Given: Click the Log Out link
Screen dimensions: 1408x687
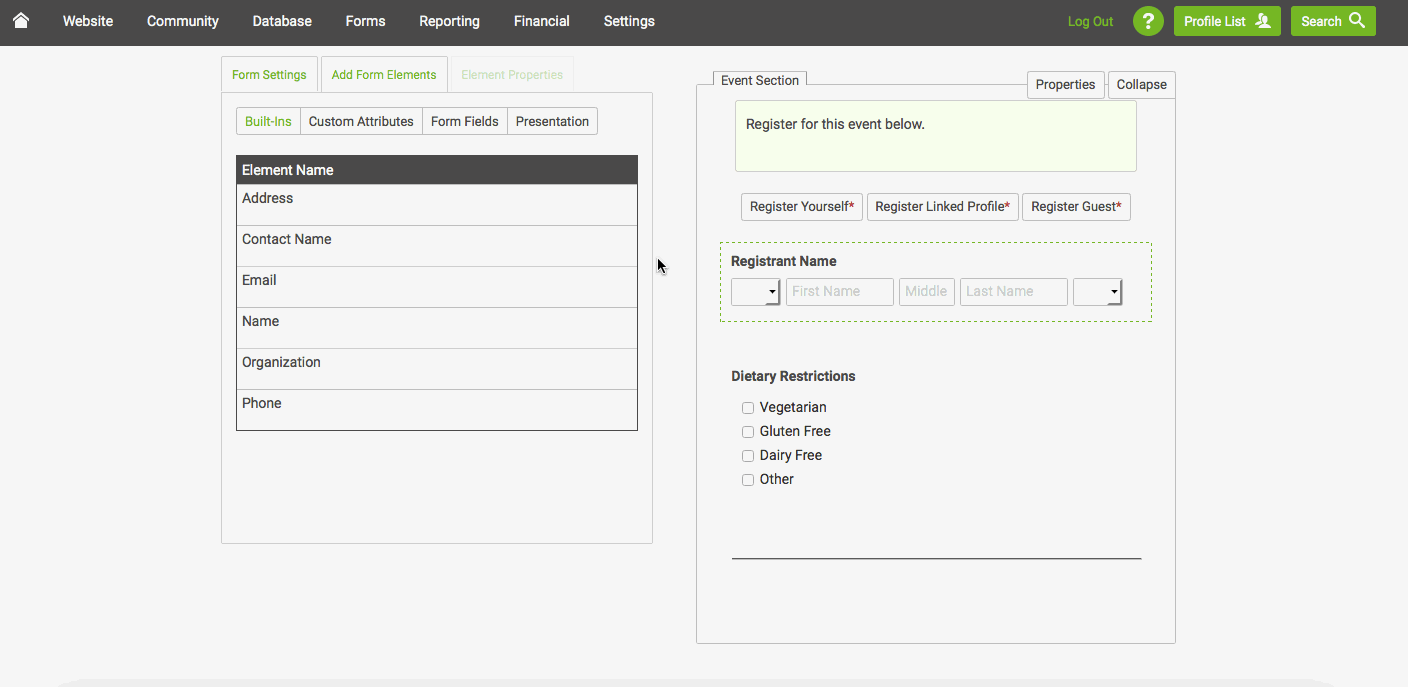Looking at the screenshot, I should coord(1090,21).
